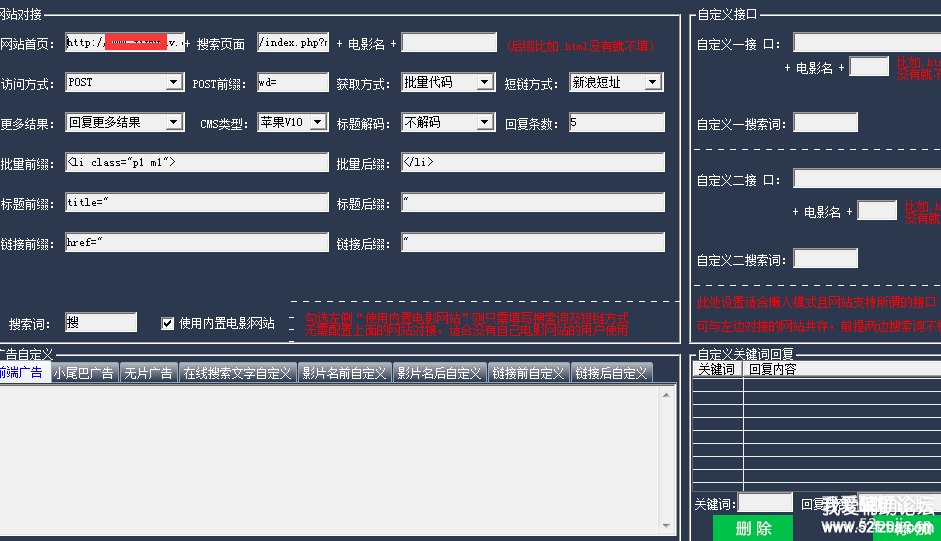Viewport: 941px width, 541px height.
Task: Click the green 删除 button
Action: (753, 528)
